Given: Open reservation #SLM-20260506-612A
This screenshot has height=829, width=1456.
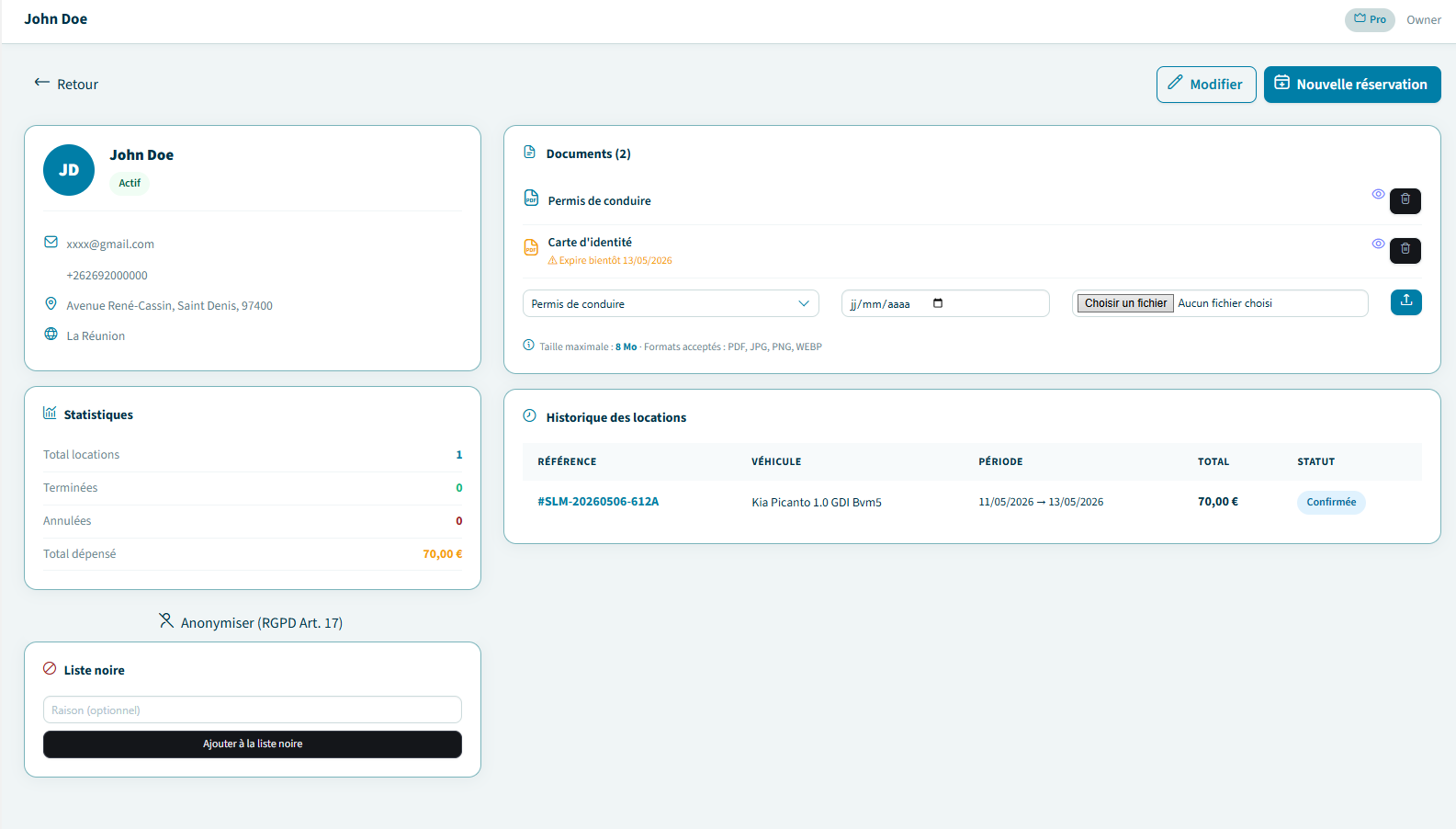Looking at the screenshot, I should pyautogui.click(x=598, y=502).
